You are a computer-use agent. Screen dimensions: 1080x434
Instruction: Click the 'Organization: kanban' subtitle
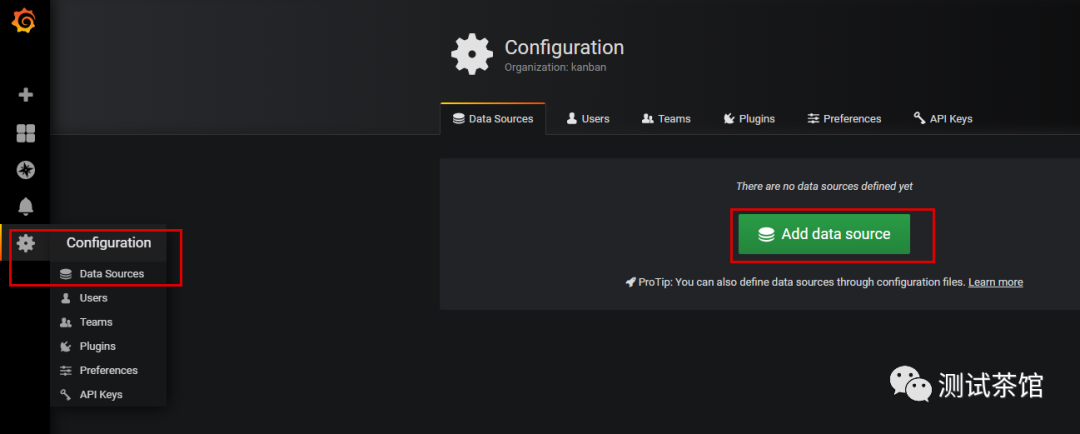(555, 68)
